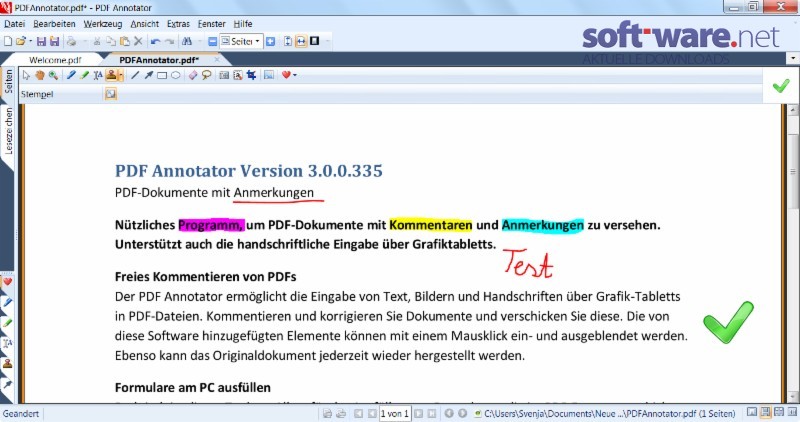The height and width of the screenshot is (422, 800).
Task: Open a file with the folder icon
Action: click(x=20, y=41)
